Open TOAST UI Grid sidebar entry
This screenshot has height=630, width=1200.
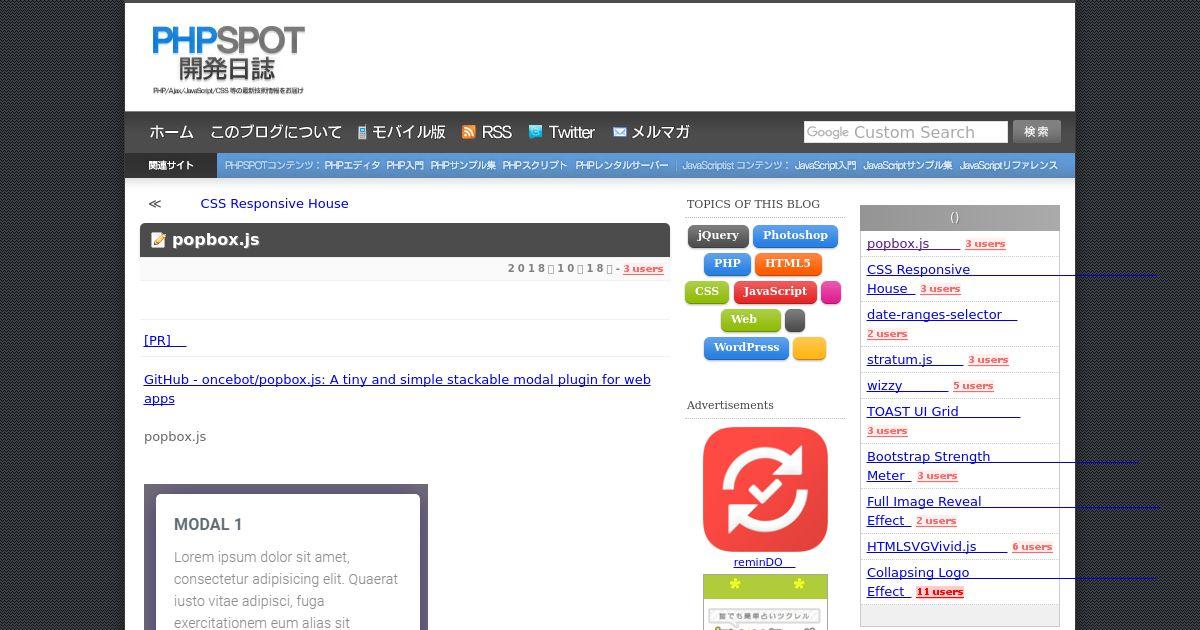[x=943, y=412]
